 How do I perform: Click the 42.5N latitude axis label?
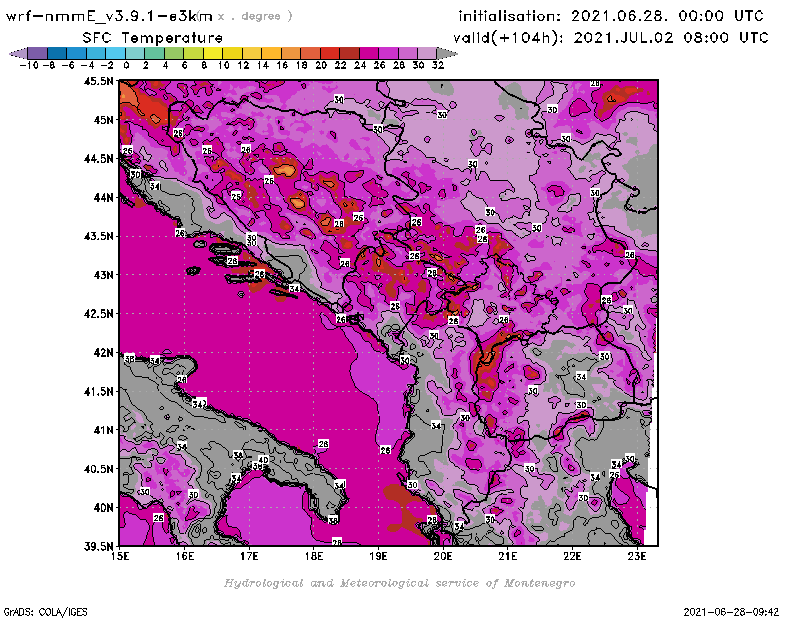click(x=99, y=314)
